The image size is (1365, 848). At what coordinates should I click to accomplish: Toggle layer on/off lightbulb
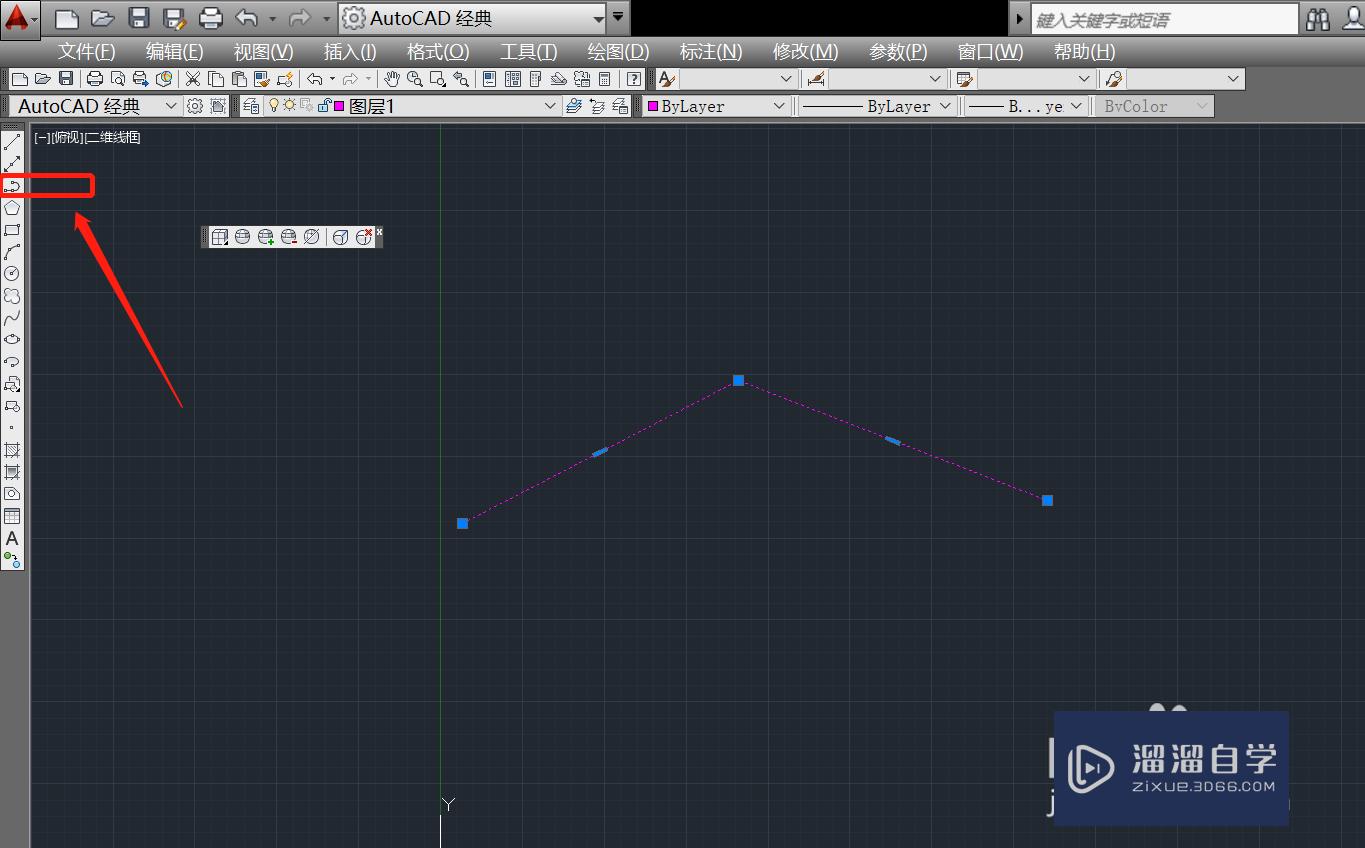click(x=274, y=106)
